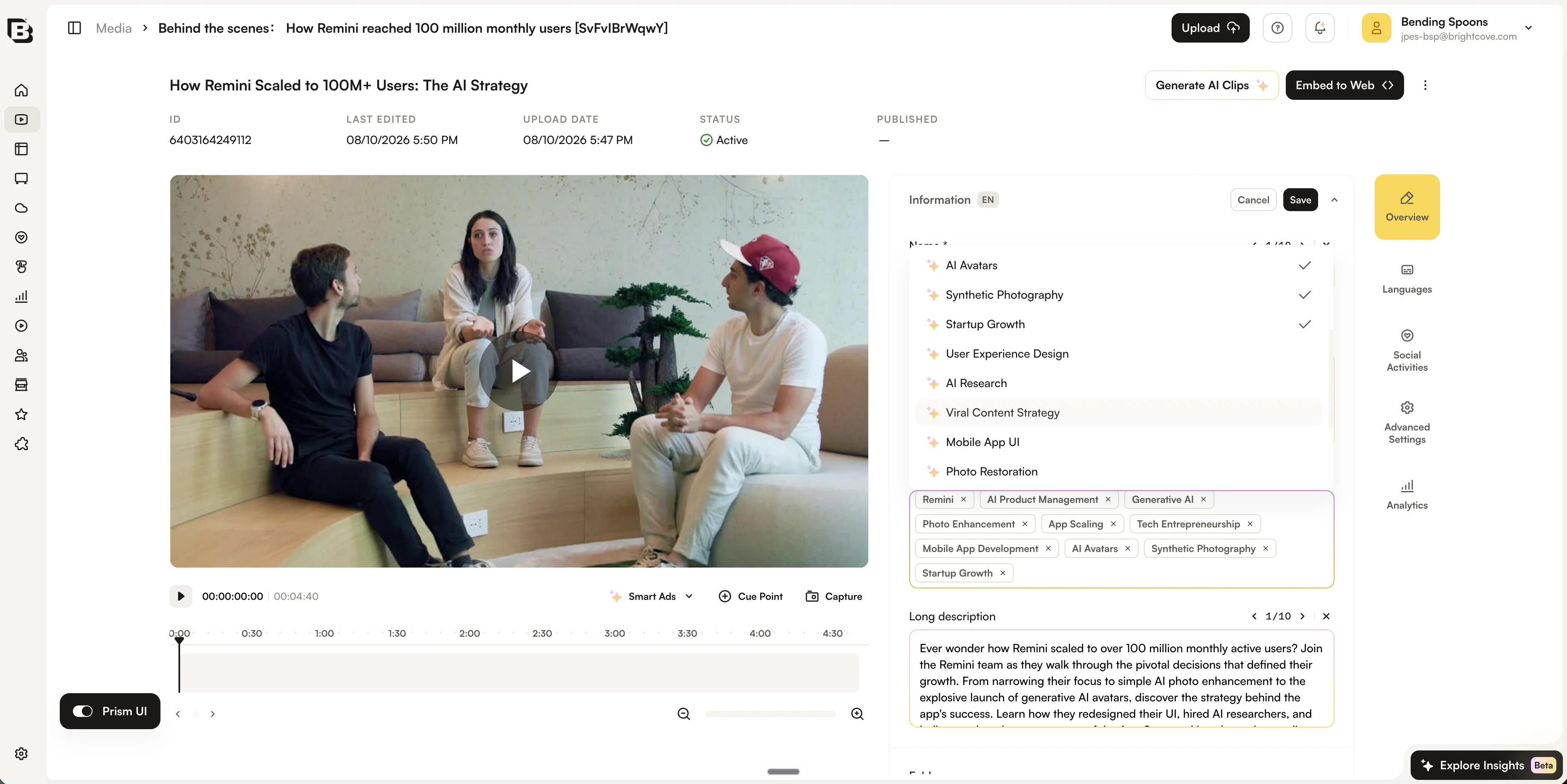Click the Brightcove logo
Image resolution: width=1567 pixels, height=784 pixels.
pyautogui.click(x=20, y=30)
